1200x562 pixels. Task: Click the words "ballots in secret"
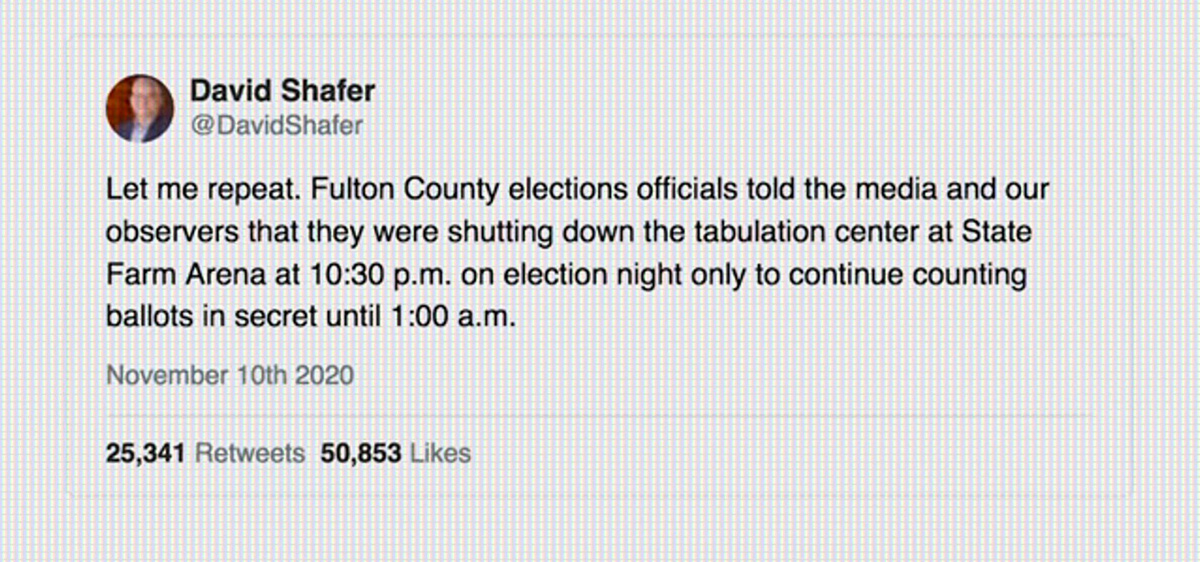point(214,317)
